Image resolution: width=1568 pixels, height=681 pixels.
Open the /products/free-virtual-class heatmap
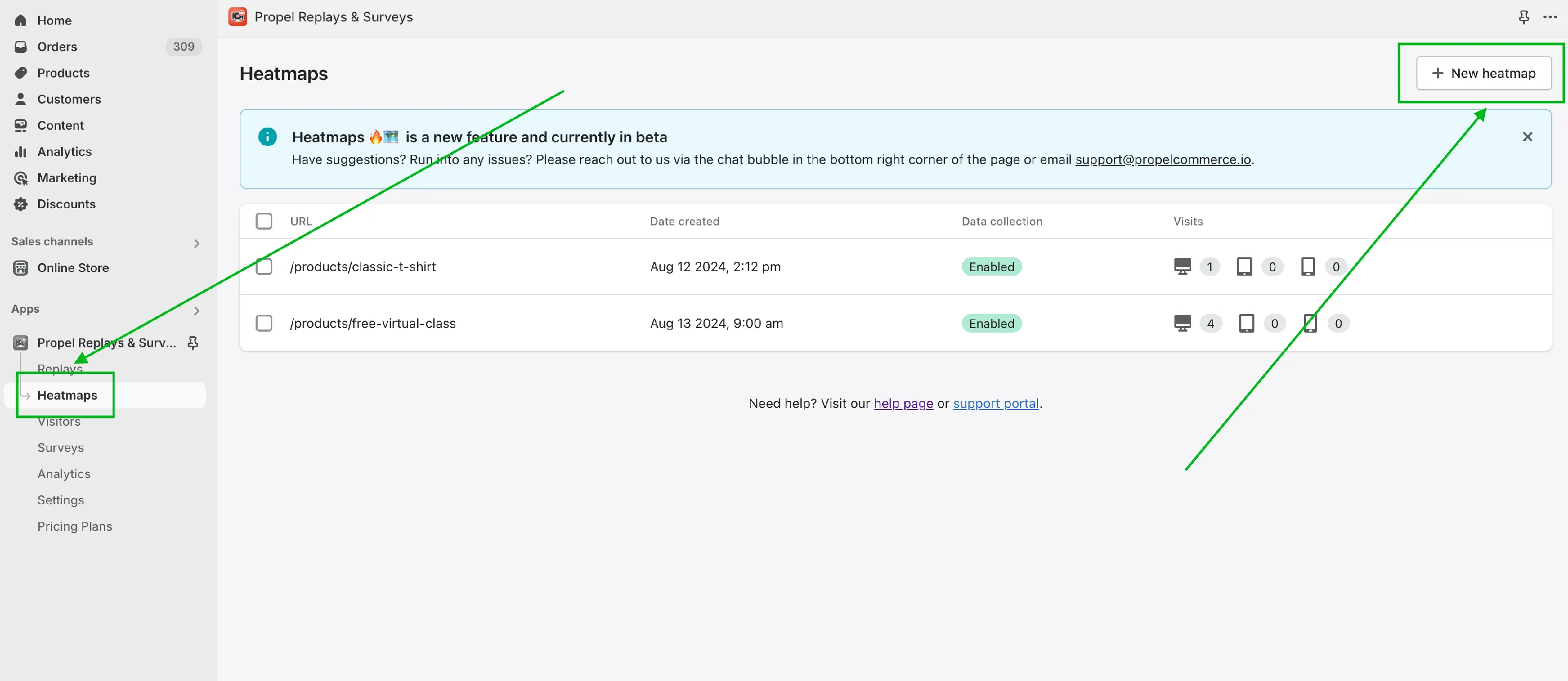[x=373, y=323]
